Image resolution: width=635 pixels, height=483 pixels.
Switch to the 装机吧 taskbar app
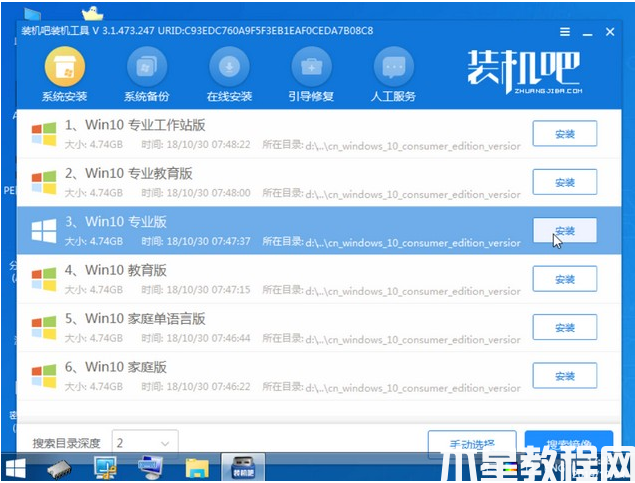(243, 467)
